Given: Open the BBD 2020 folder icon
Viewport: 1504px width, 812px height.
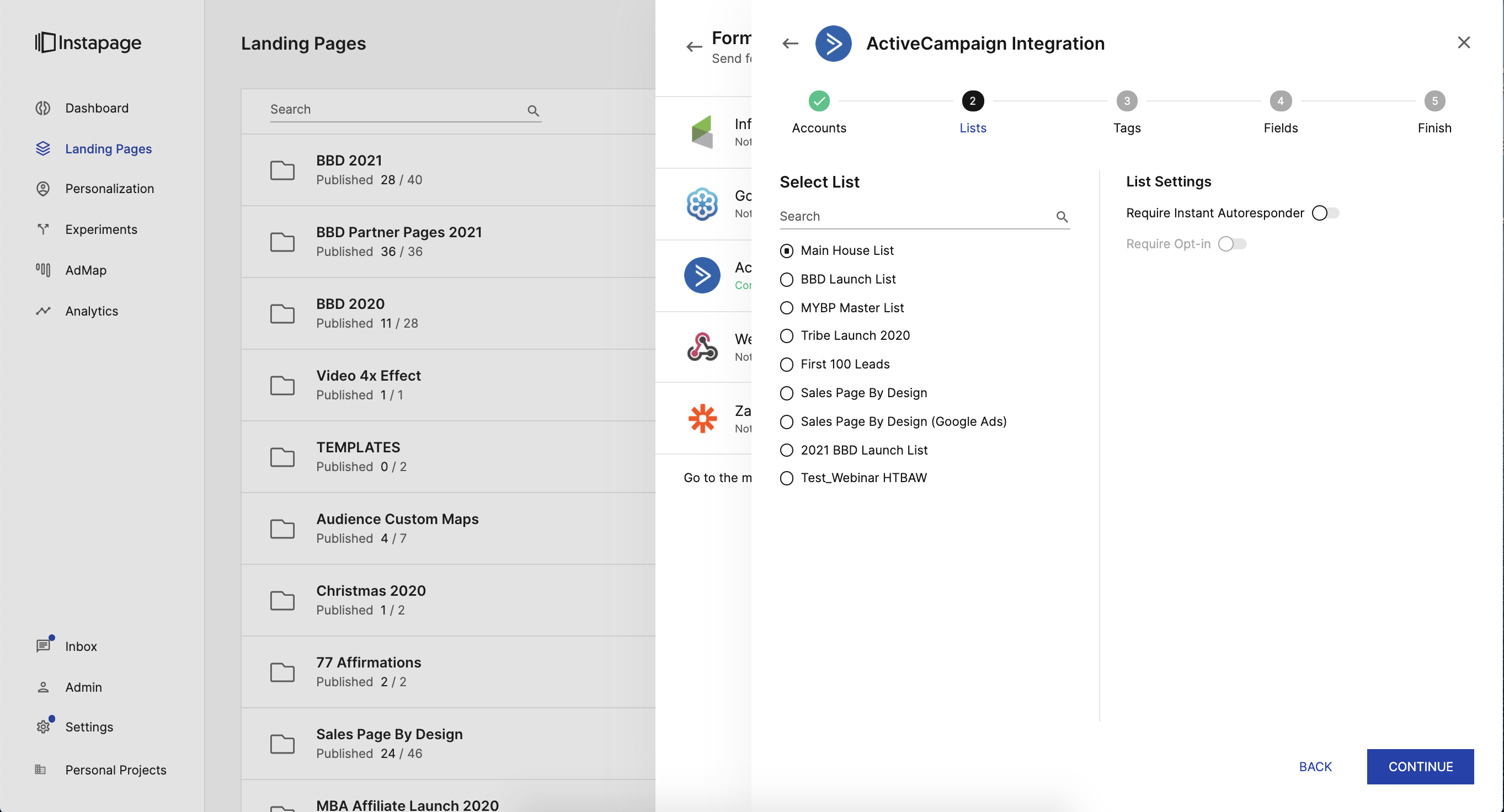Looking at the screenshot, I should pyautogui.click(x=282, y=313).
